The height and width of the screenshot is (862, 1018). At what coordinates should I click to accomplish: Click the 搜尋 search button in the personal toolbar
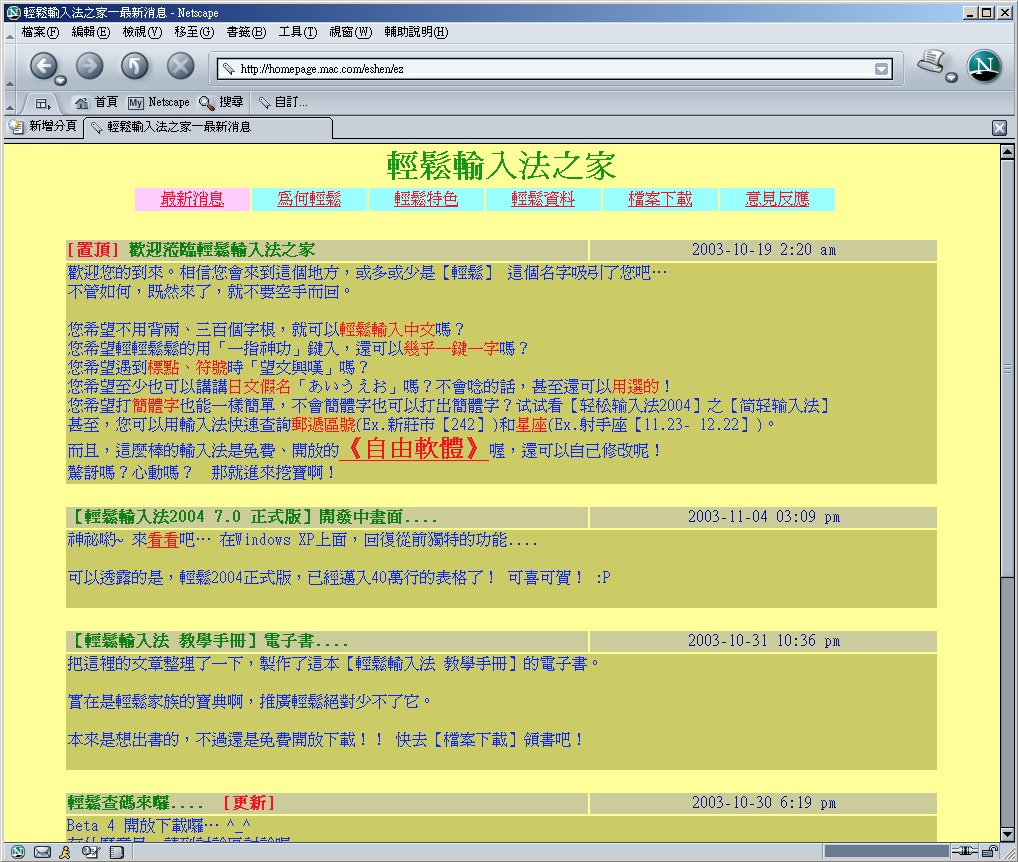[x=221, y=102]
